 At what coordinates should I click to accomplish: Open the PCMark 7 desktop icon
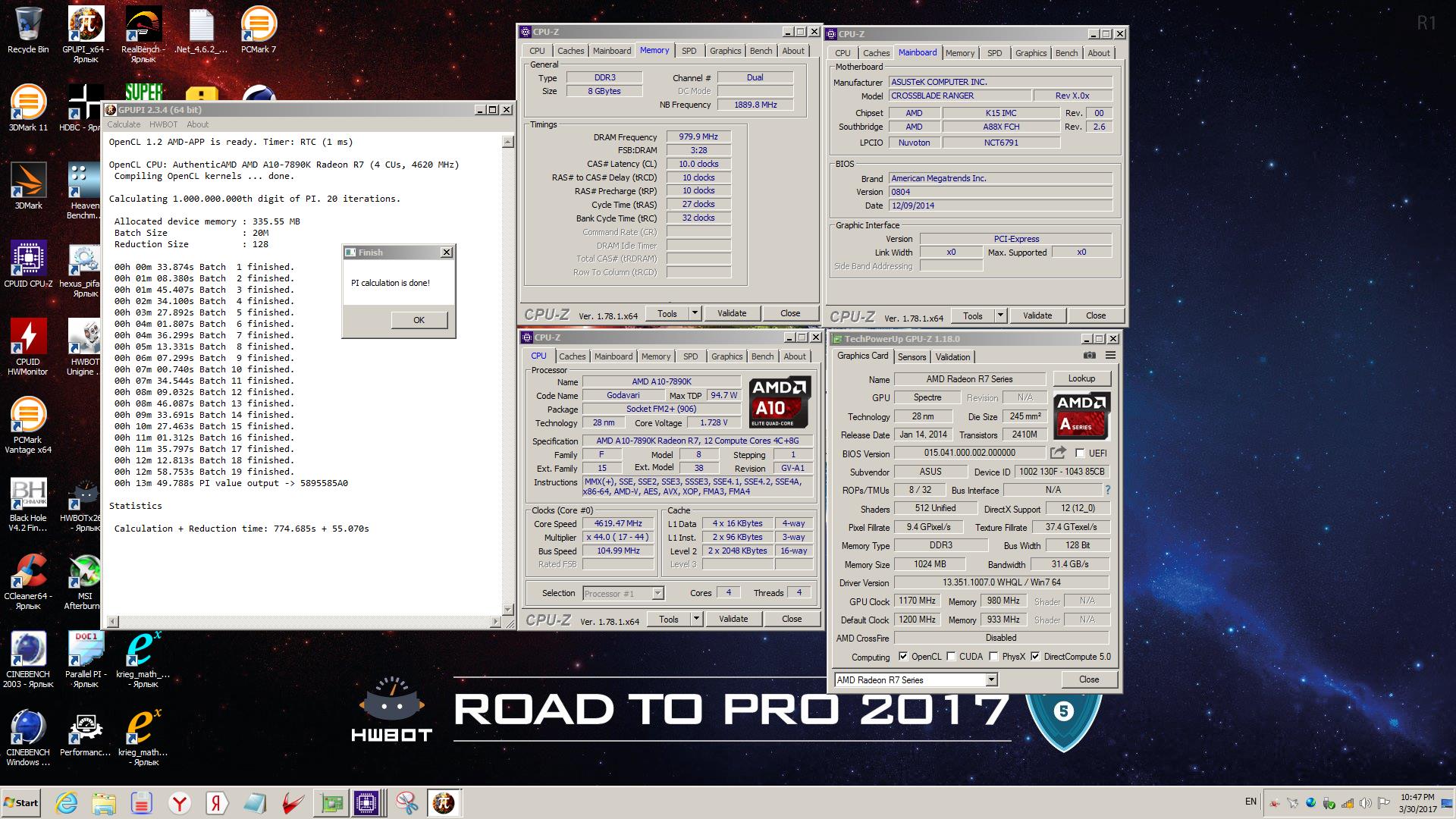259,30
